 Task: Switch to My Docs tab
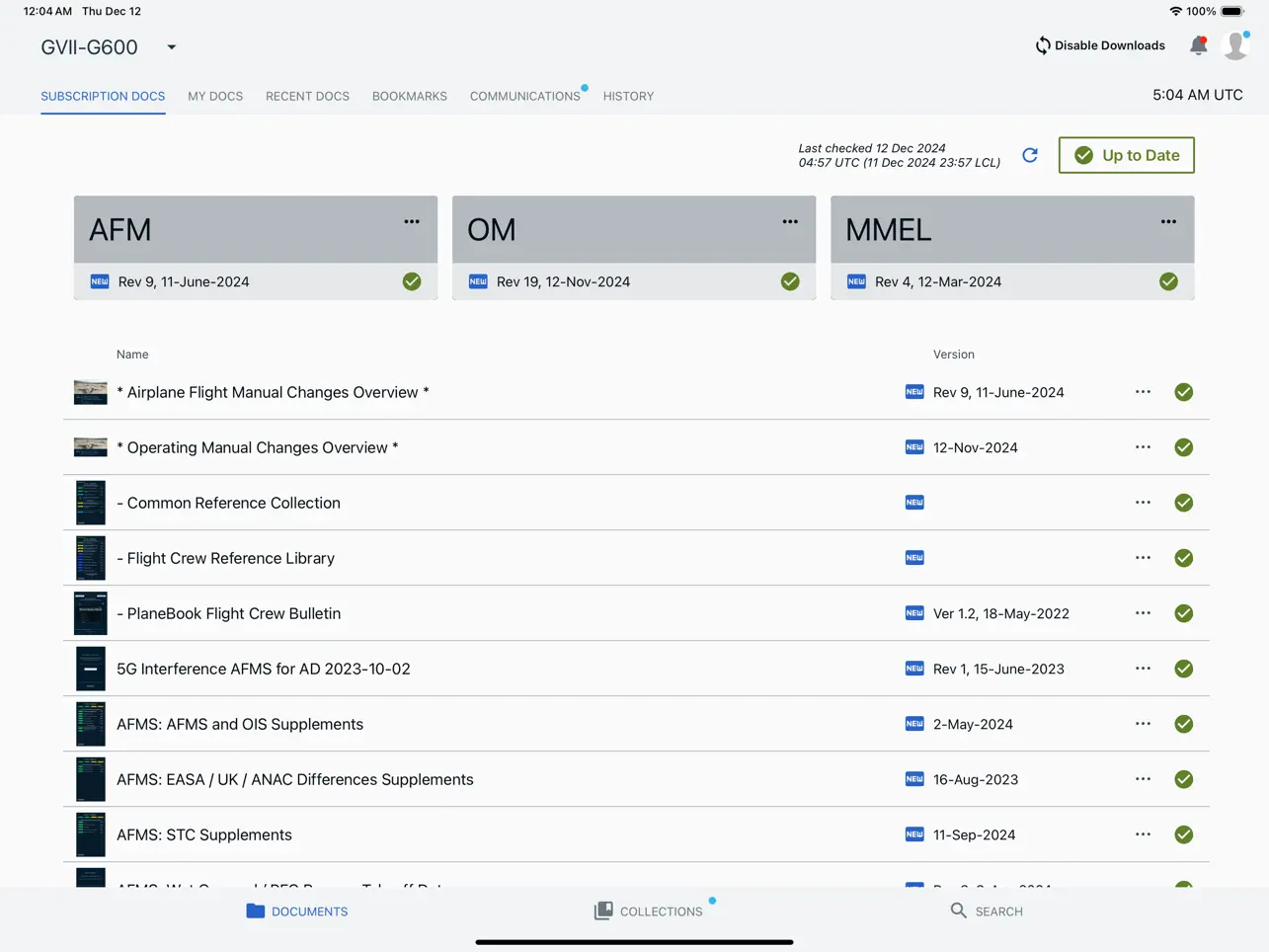point(215,96)
